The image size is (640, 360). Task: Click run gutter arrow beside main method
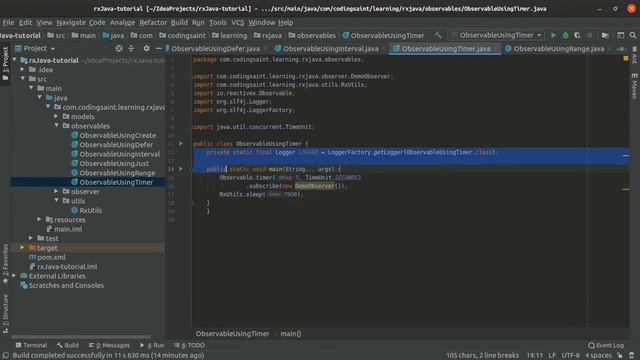pos(181,169)
